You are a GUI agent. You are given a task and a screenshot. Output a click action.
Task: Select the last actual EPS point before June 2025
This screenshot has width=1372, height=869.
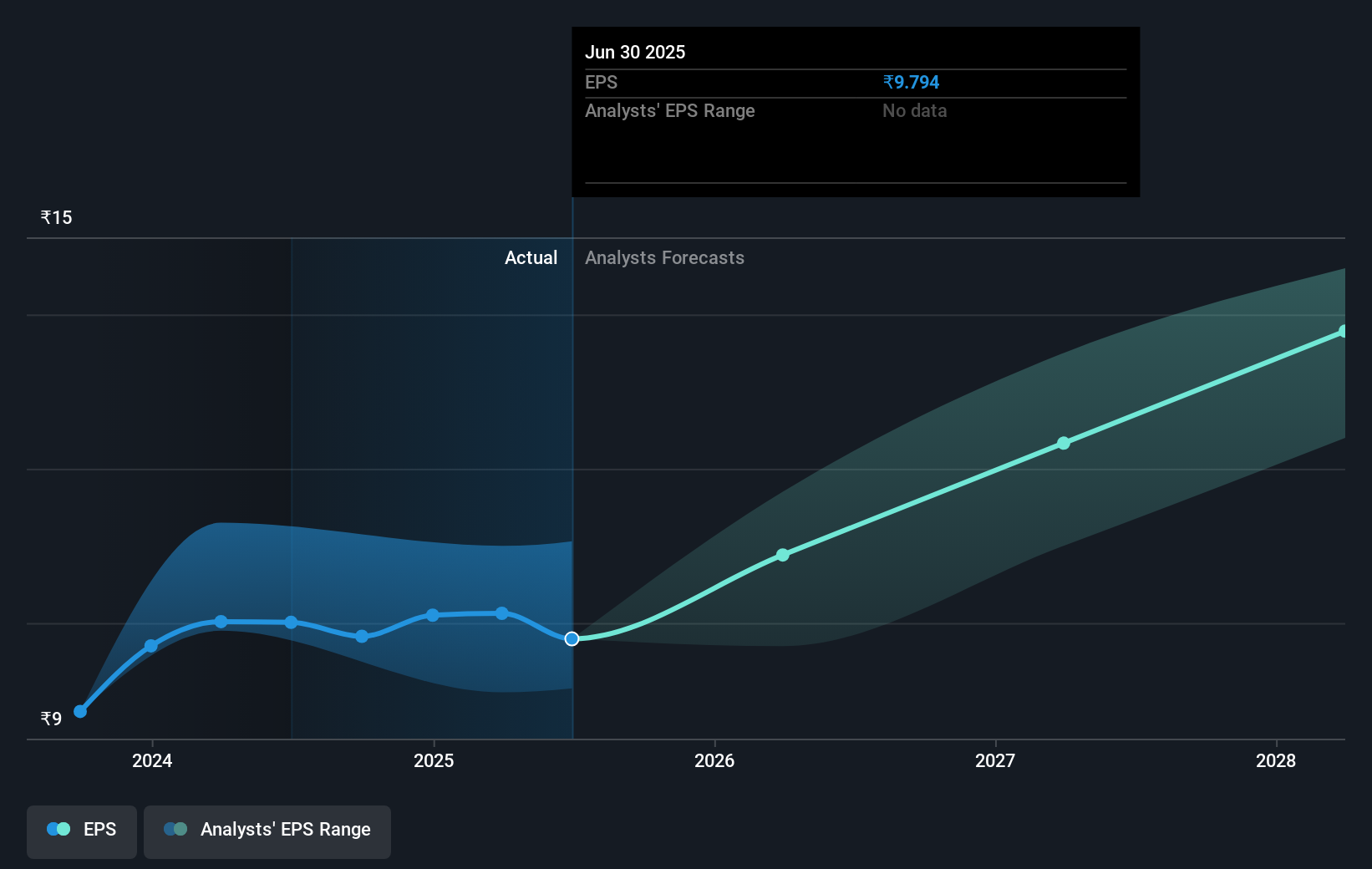(502, 613)
